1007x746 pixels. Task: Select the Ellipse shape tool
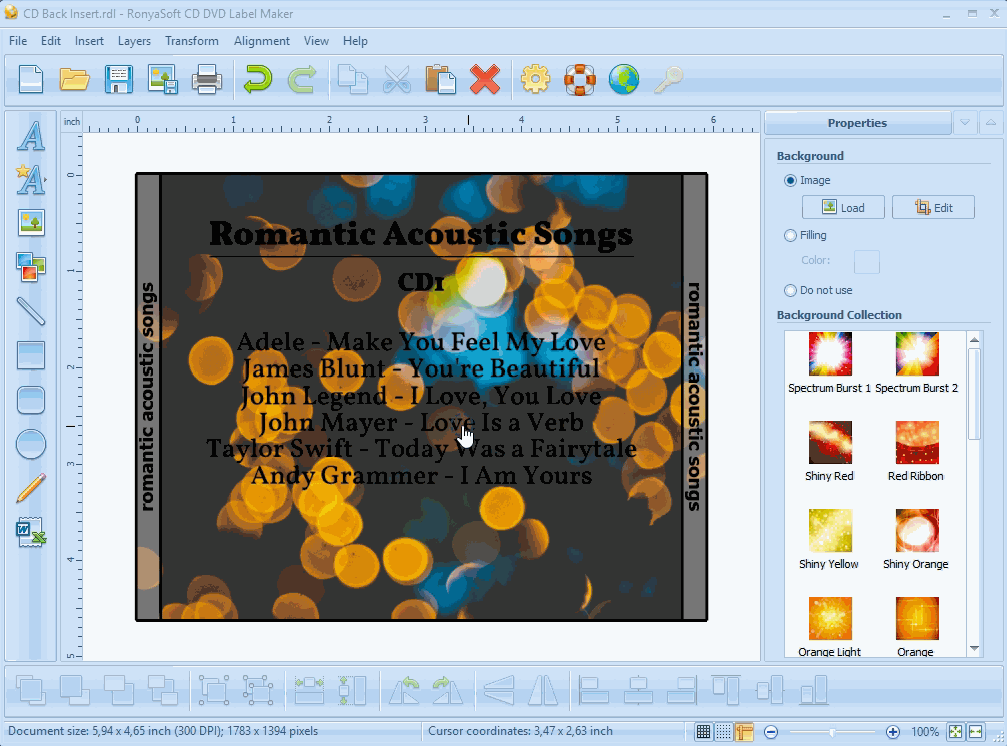click(x=31, y=444)
